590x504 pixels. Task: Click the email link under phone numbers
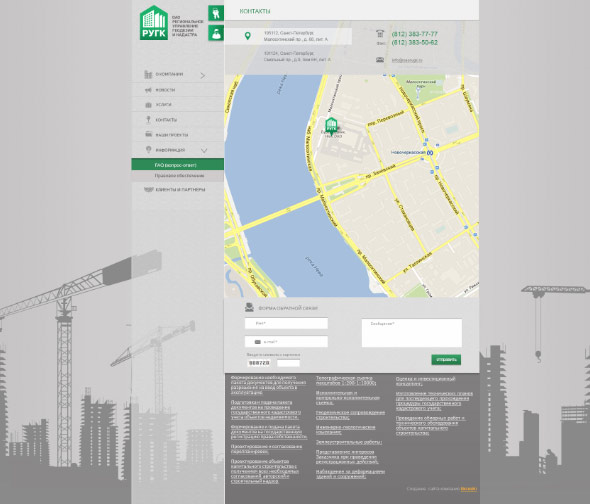pyautogui.click(x=407, y=60)
